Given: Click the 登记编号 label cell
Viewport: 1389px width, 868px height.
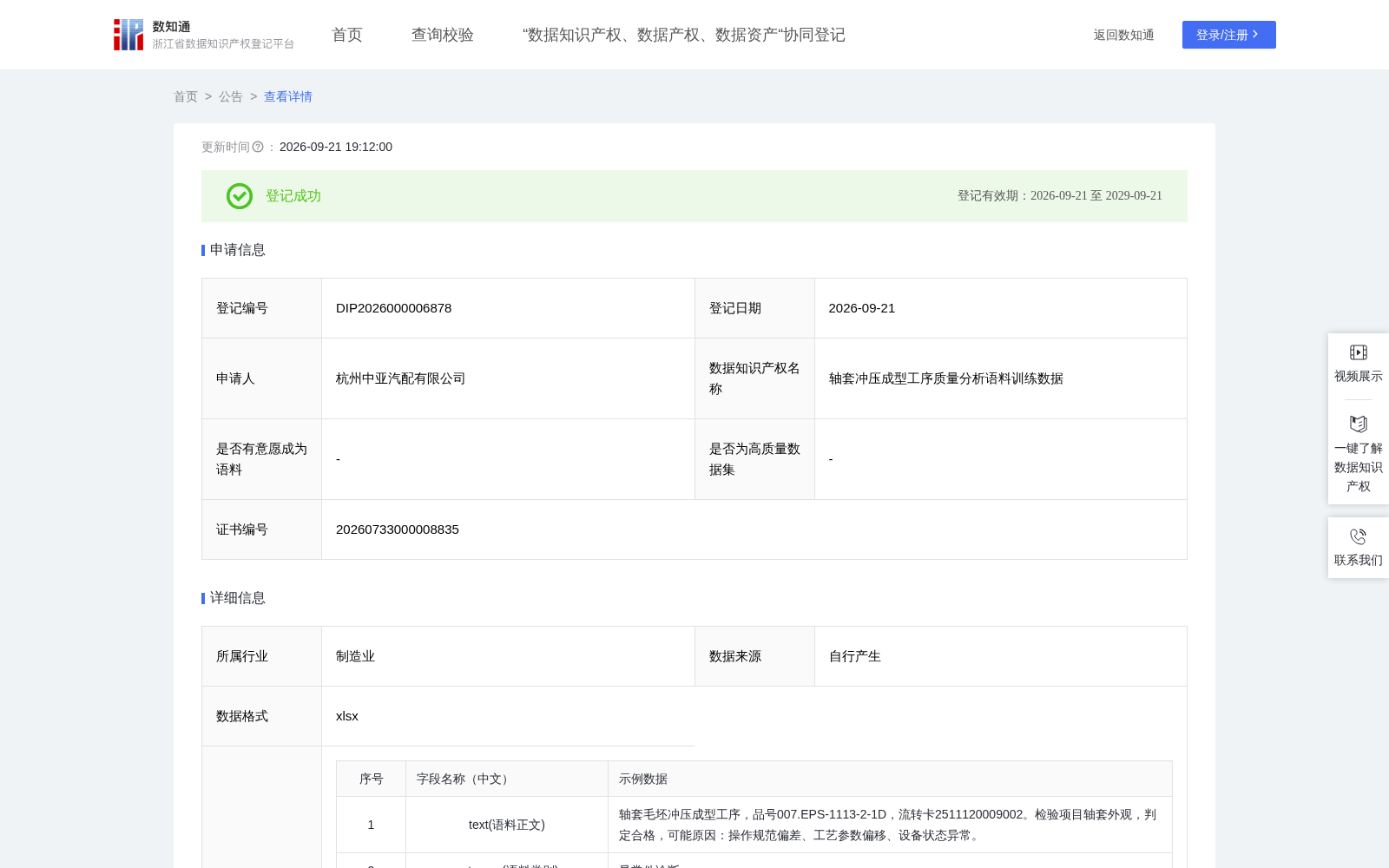Looking at the screenshot, I should pos(262,308).
